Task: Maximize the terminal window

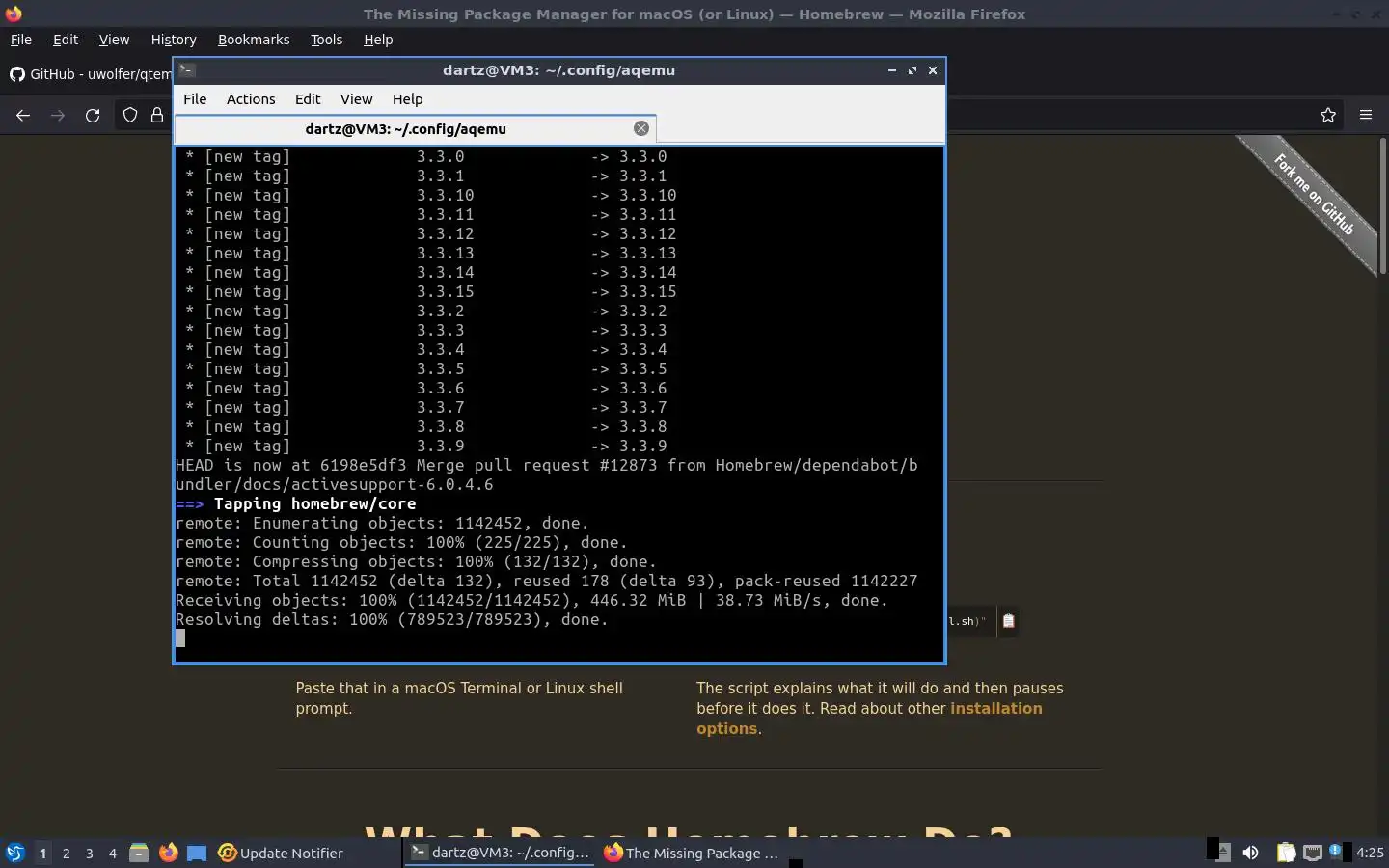Action: point(912,69)
